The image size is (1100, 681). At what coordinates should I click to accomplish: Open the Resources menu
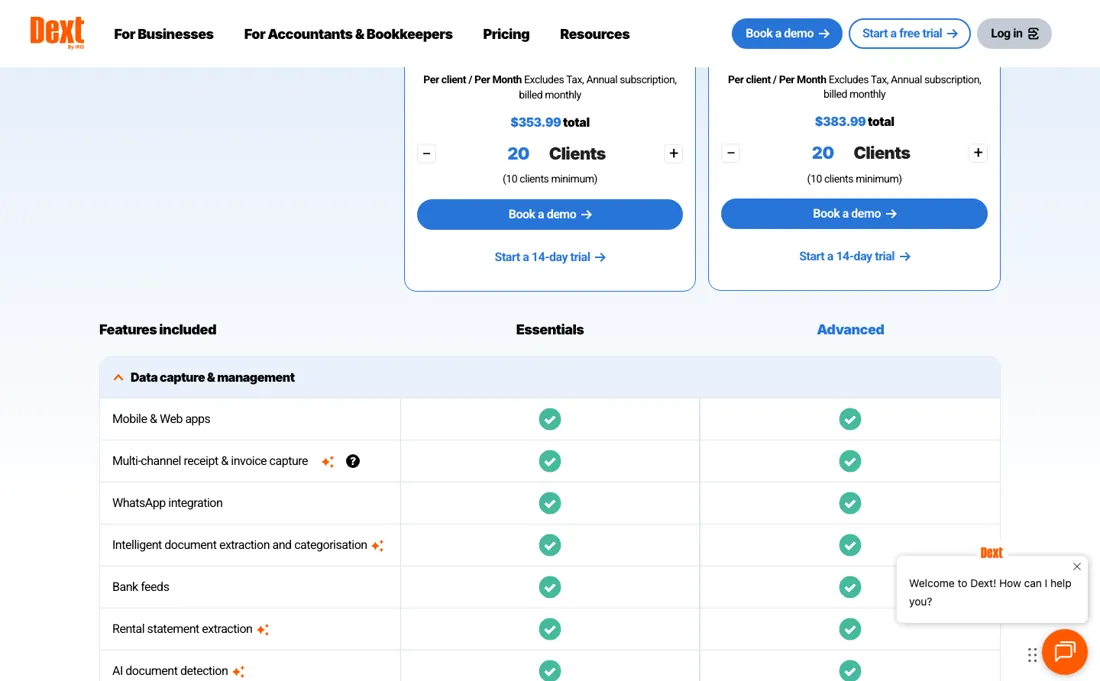tap(594, 34)
